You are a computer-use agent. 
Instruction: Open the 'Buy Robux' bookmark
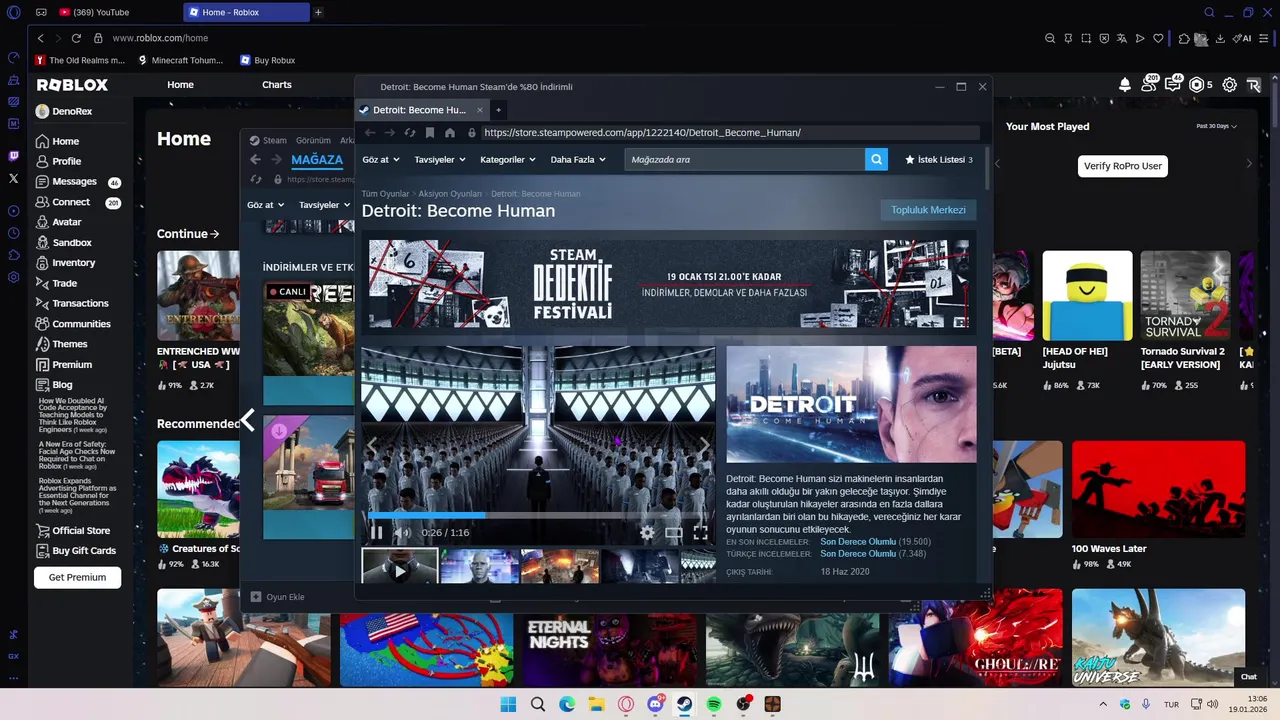click(267, 60)
